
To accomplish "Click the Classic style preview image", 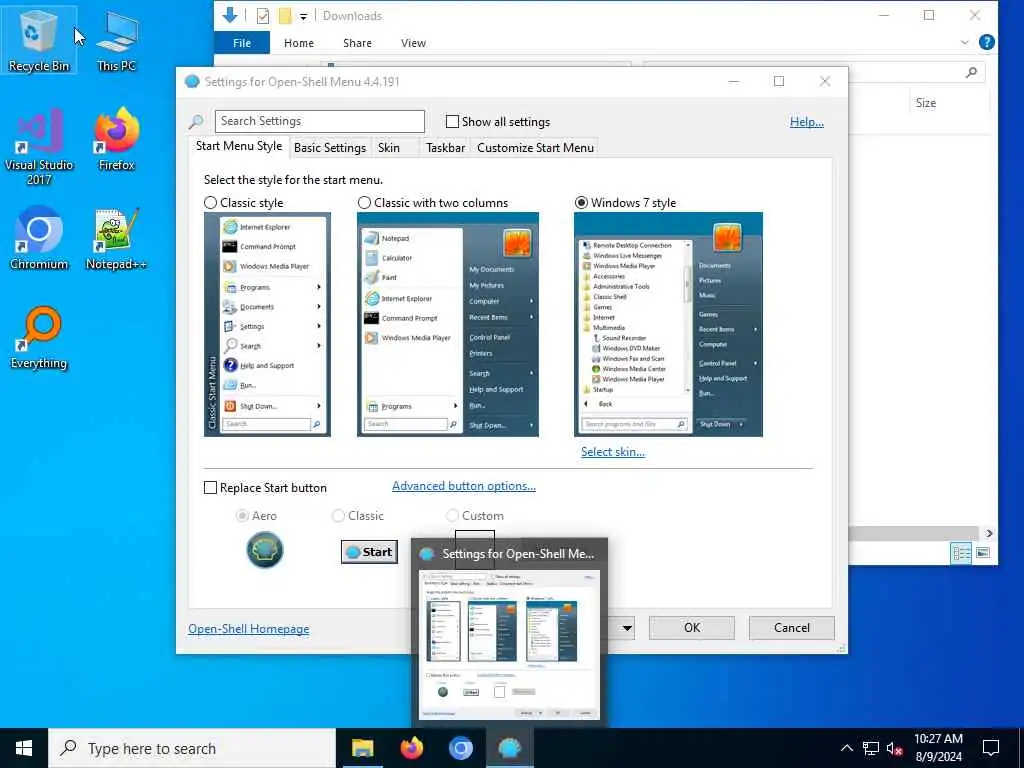I will coord(267,325).
